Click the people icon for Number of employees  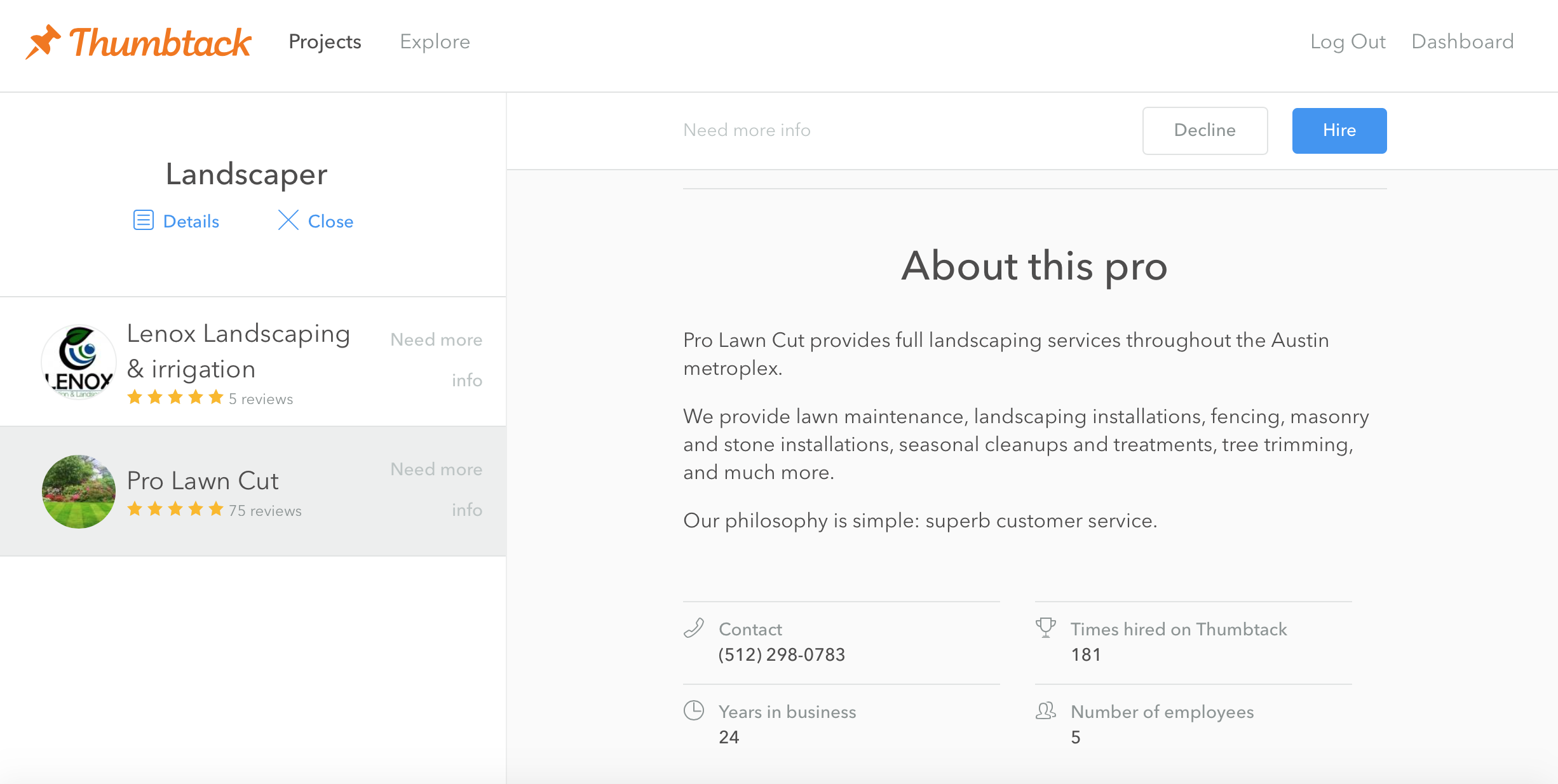click(x=1045, y=710)
